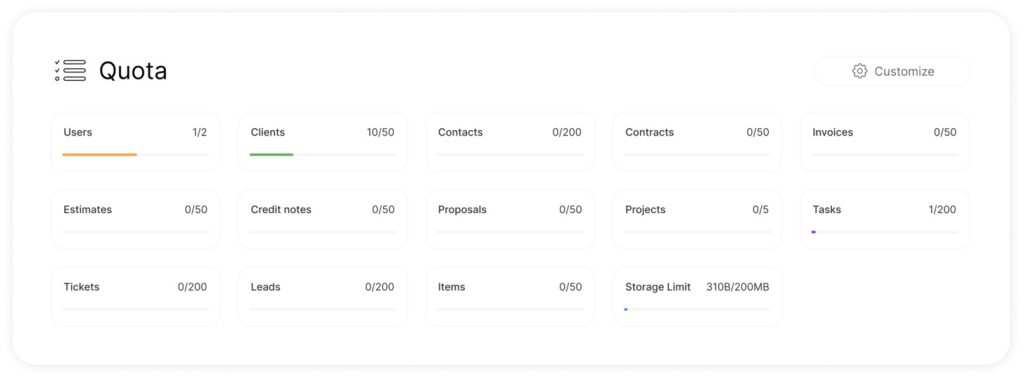Click the purple Tasks progress indicator
The width and height of the screenshot is (1024, 379).
click(x=814, y=232)
